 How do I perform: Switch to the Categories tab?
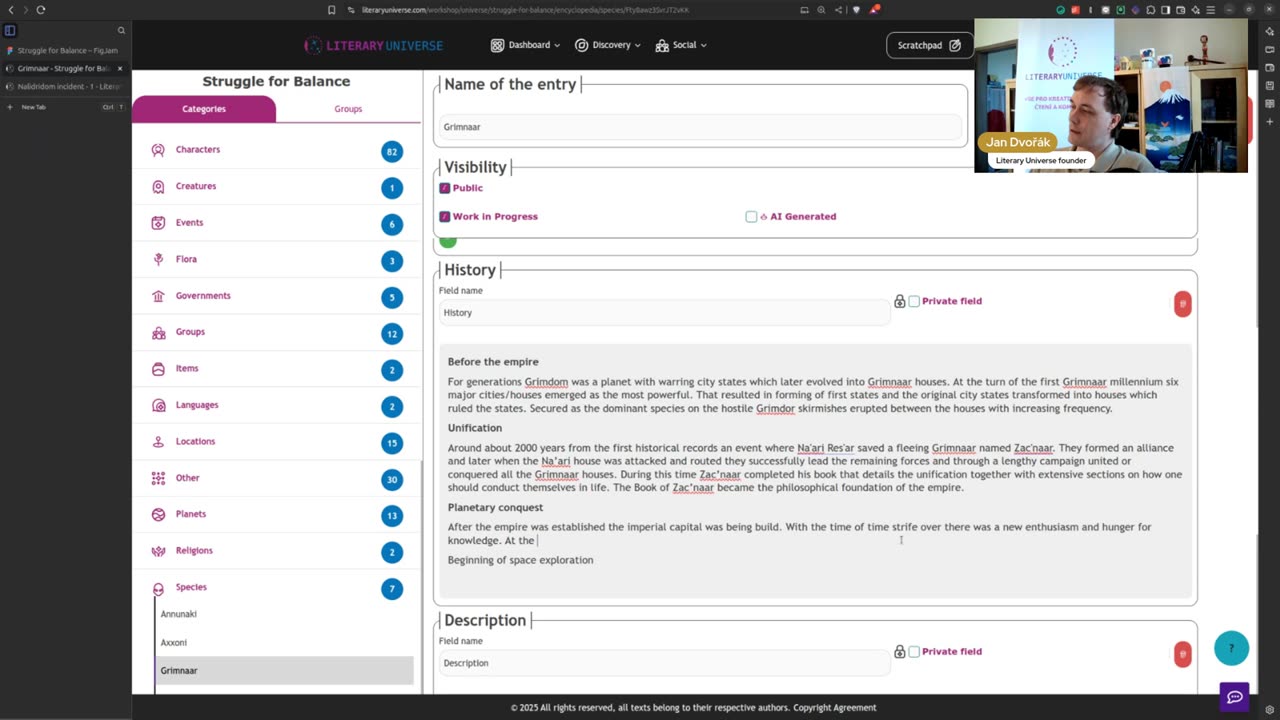(x=204, y=109)
